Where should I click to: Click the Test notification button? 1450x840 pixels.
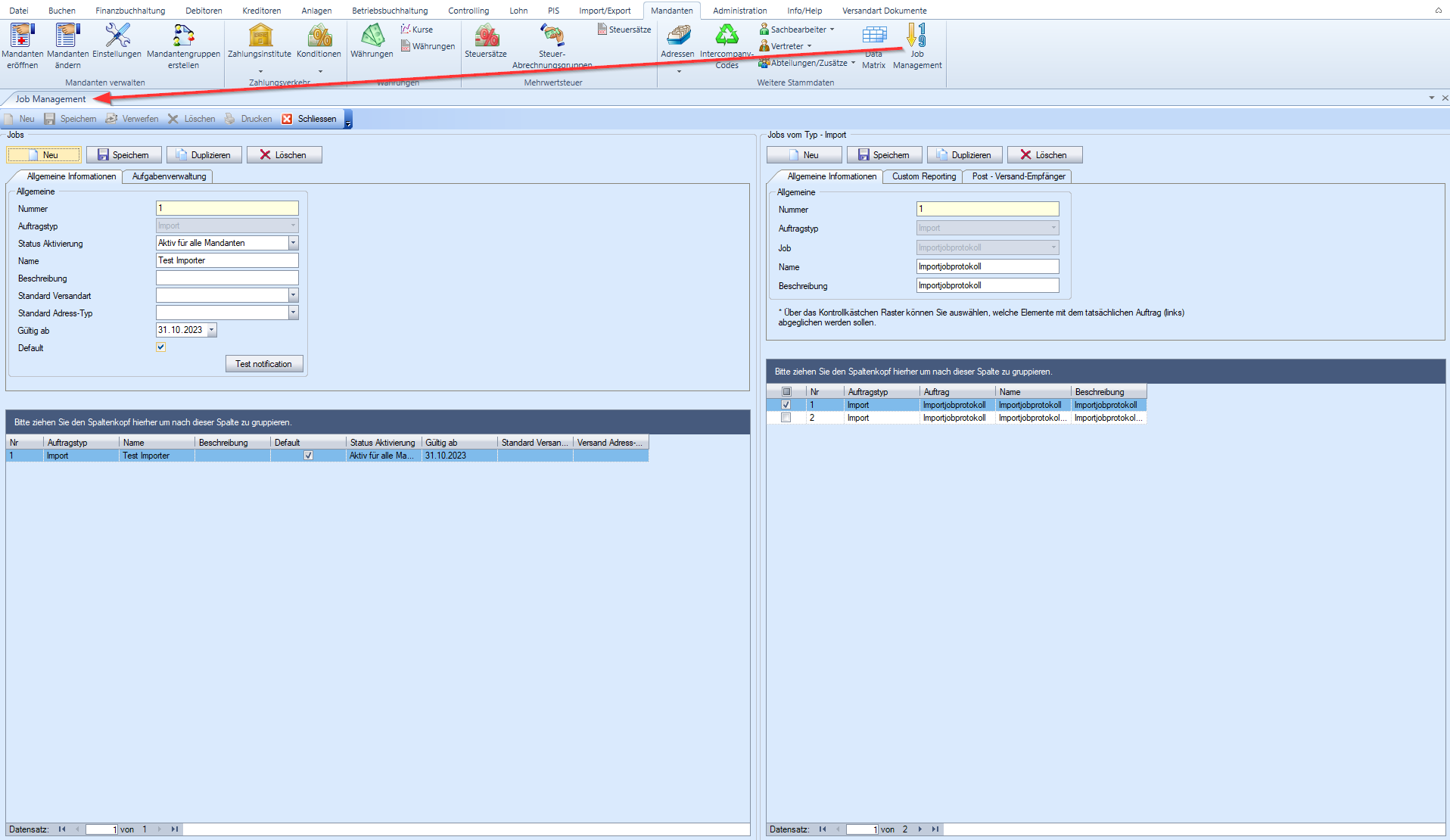[263, 364]
